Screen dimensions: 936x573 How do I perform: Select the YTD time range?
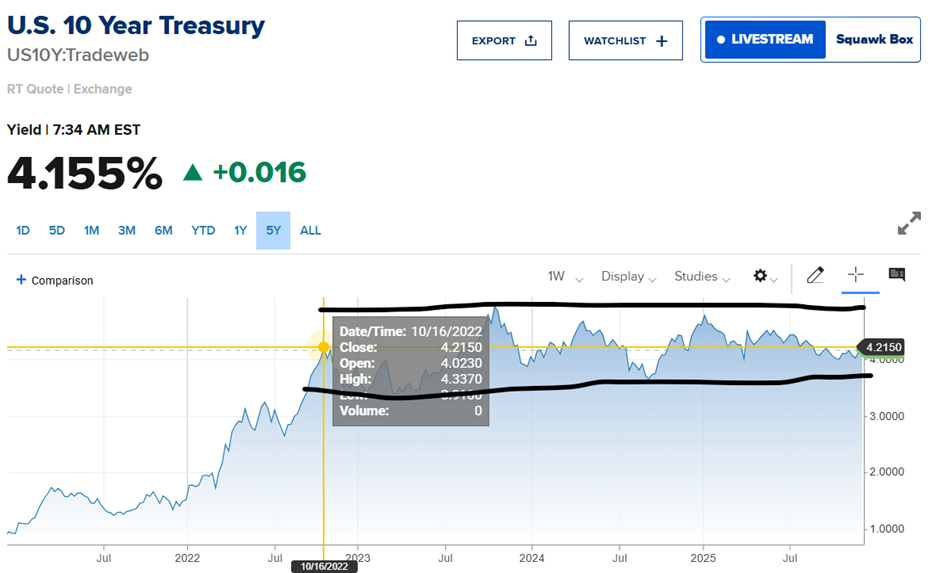[x=203, y=230]
